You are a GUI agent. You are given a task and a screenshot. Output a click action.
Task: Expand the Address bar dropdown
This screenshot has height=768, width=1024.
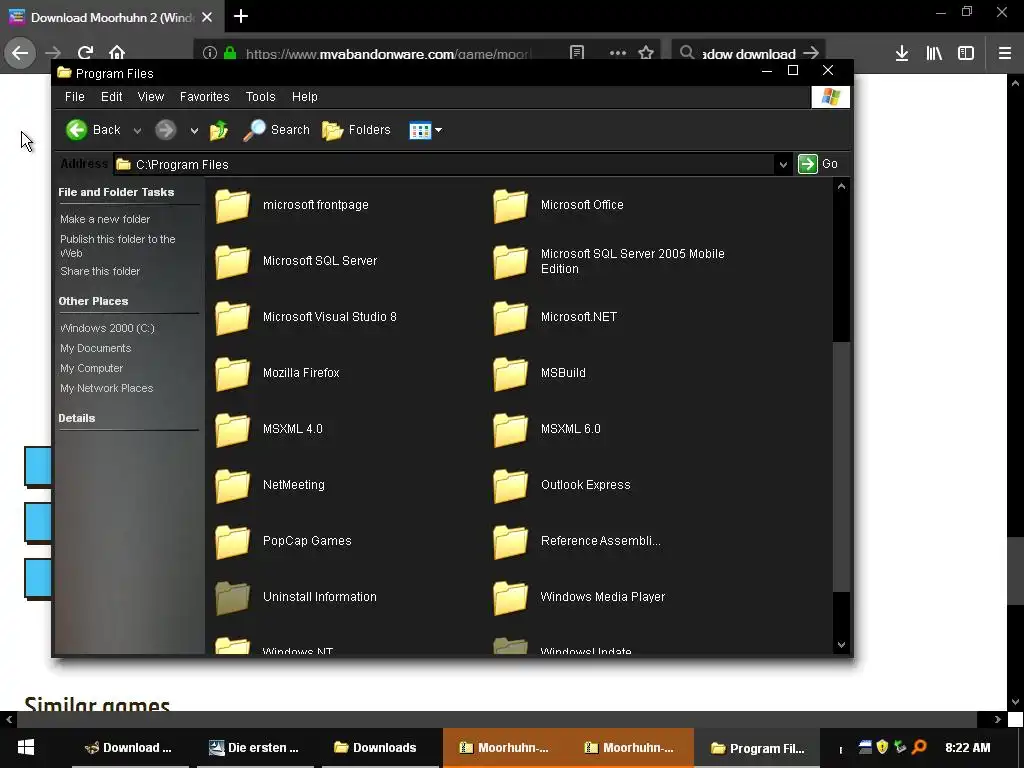pyautogui.click(x=782, y=165)
